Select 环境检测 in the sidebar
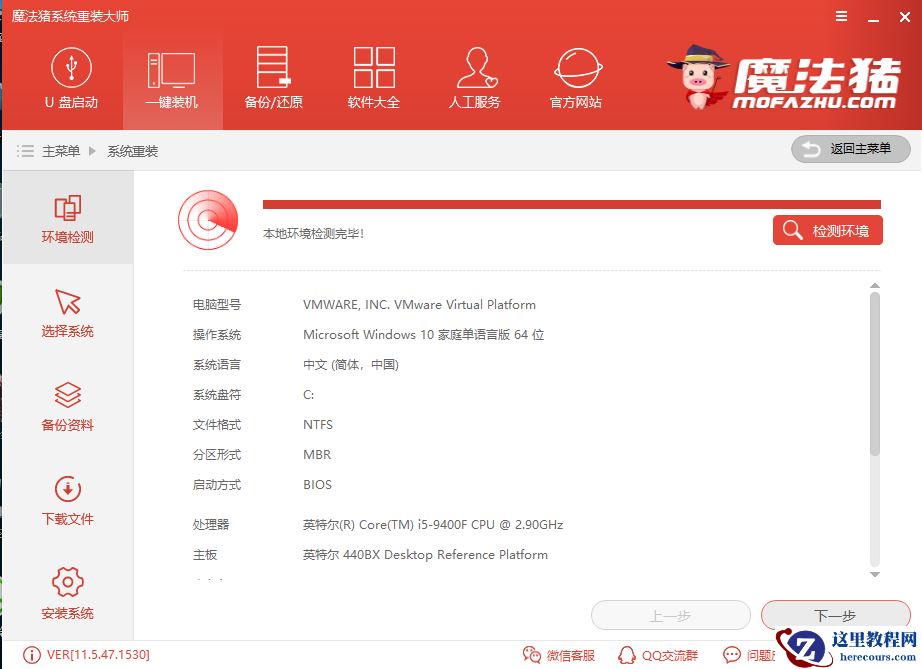The image size is (922, 669). click(66, 218)
